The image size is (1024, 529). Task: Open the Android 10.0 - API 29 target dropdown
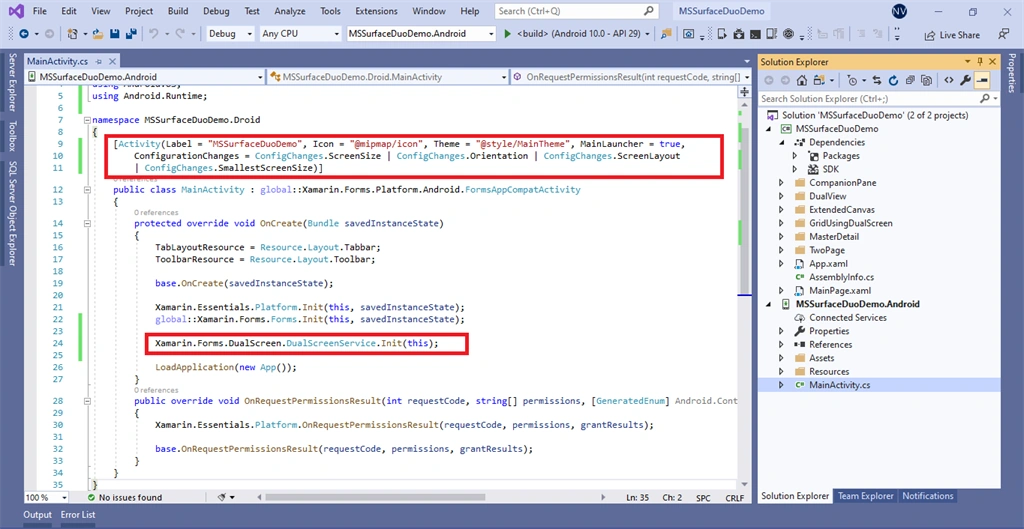click(647, 34)
